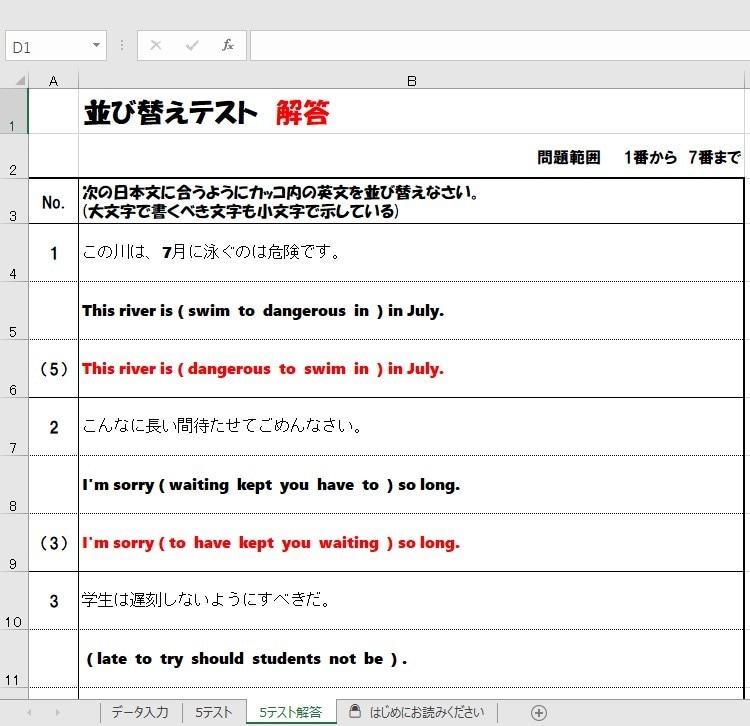Select row 8 header
This screenshot has height=726, width=750.
click(x=14, y=484)
